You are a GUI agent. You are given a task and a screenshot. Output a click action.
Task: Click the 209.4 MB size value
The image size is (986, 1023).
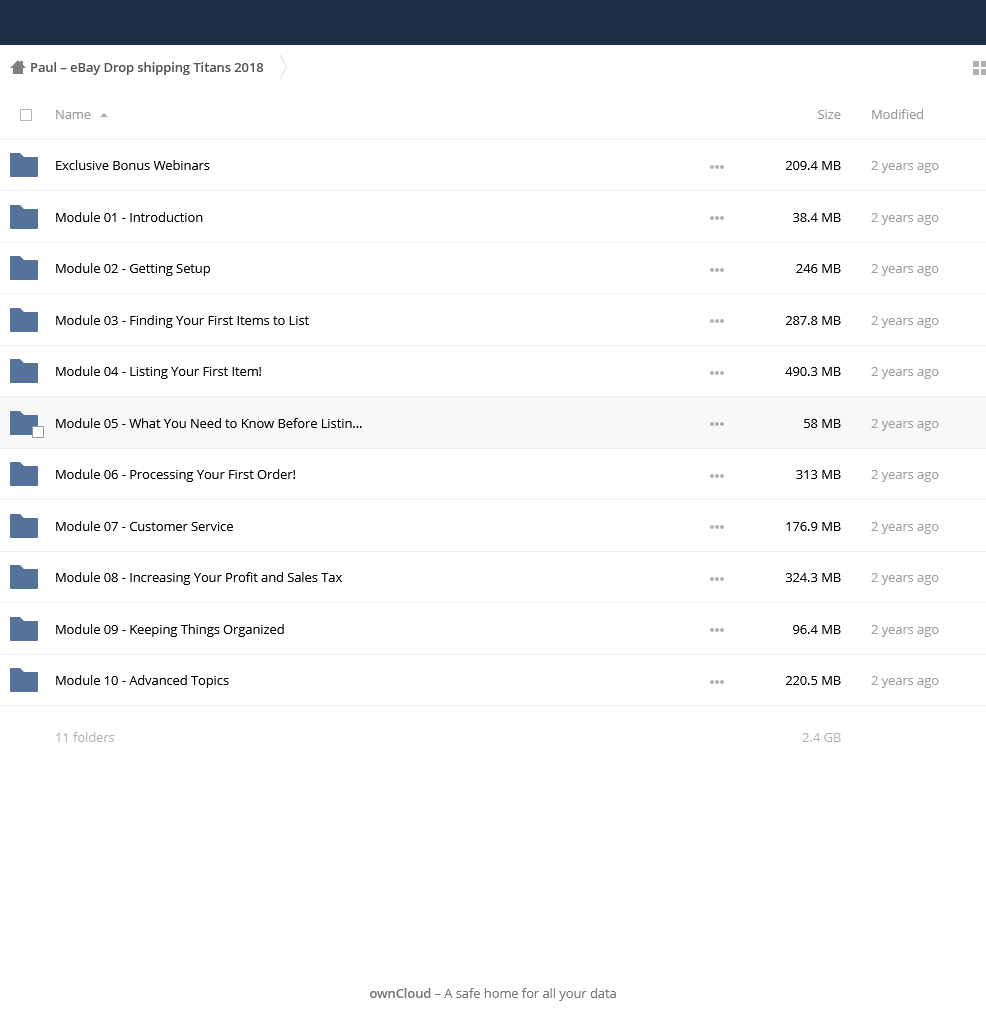tap(813, 165)
